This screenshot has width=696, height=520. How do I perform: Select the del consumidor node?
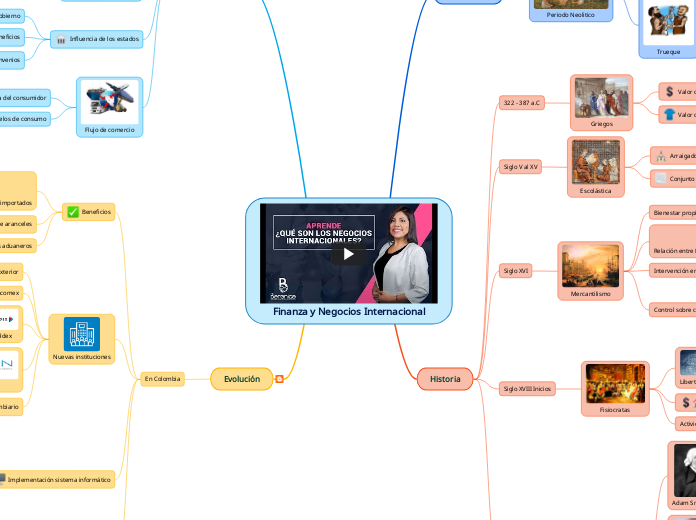tap(24, 98)
